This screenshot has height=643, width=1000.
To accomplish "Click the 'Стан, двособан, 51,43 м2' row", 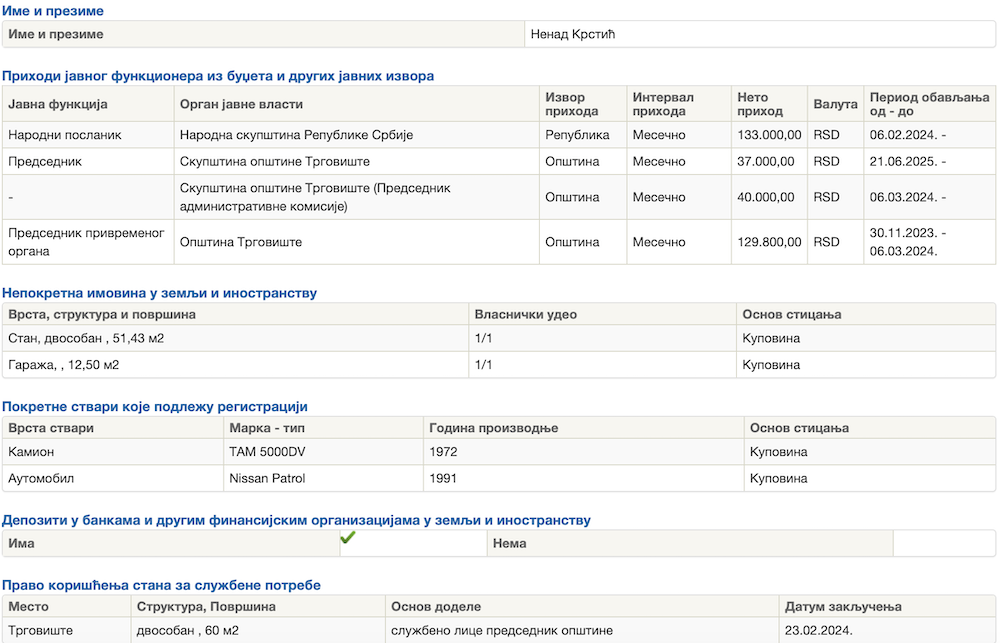I will click(x=86, y=339).
